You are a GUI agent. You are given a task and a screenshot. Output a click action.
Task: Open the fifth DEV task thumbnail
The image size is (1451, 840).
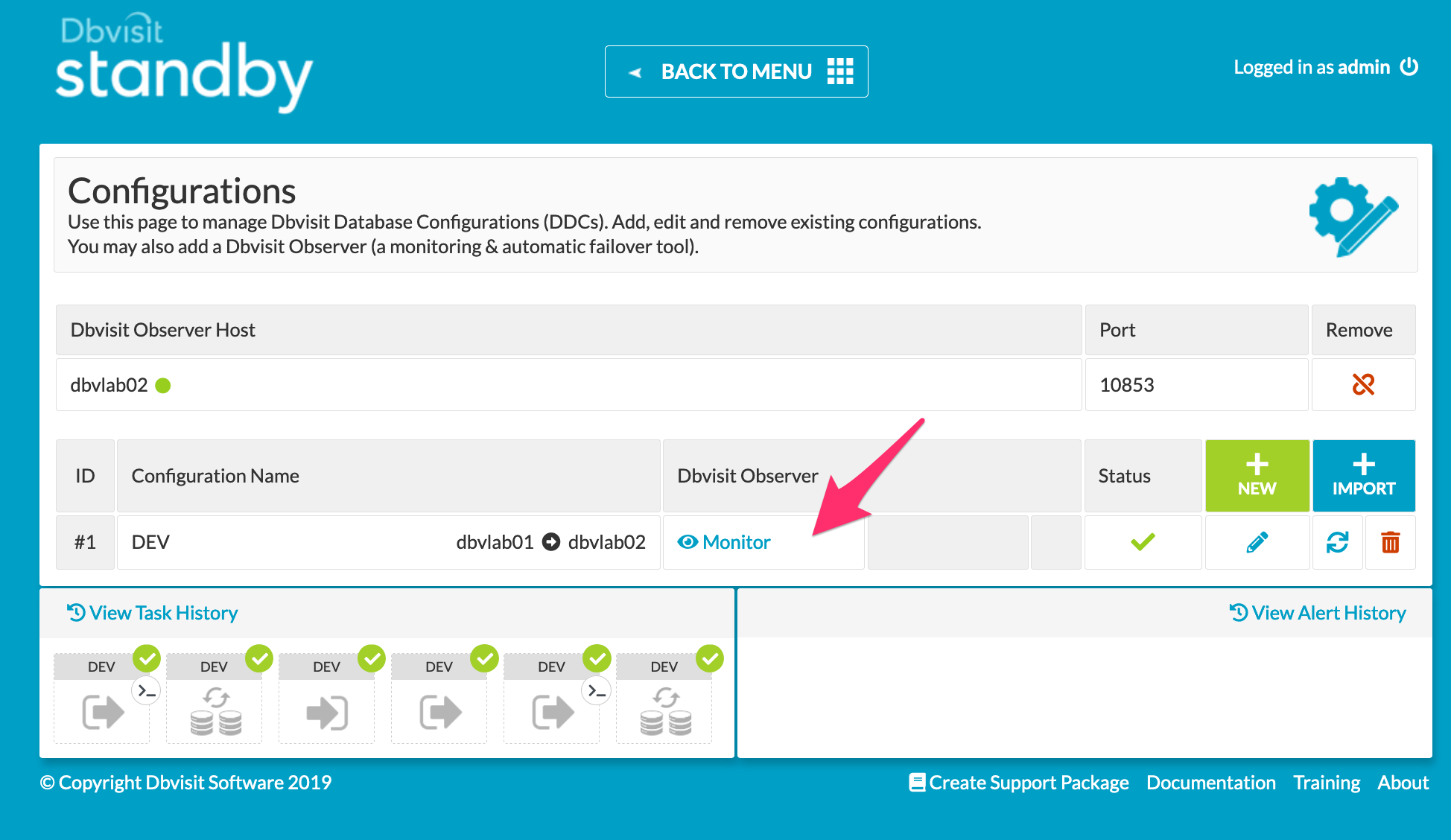point(552,699)
